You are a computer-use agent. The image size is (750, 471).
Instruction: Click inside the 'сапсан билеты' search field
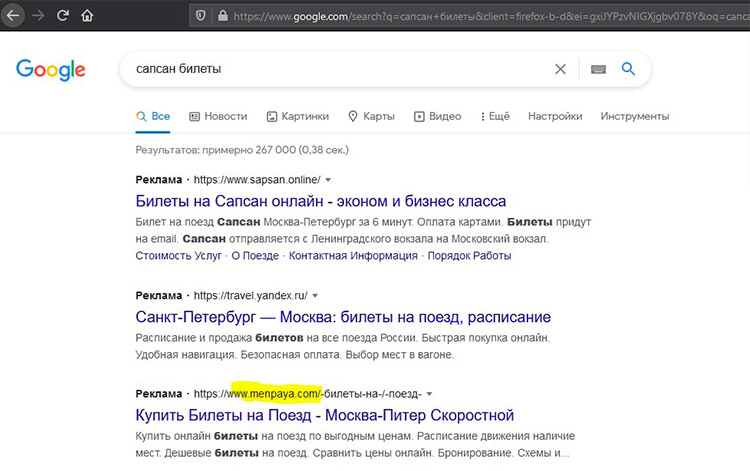click(330, 69)
